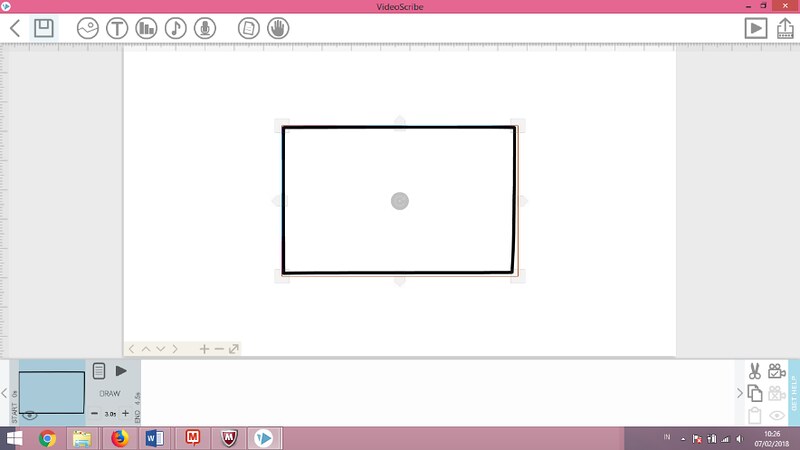Screen dimensions: 800x450
Task: Go back using the top-left arrow
Action: coord(15,28)
